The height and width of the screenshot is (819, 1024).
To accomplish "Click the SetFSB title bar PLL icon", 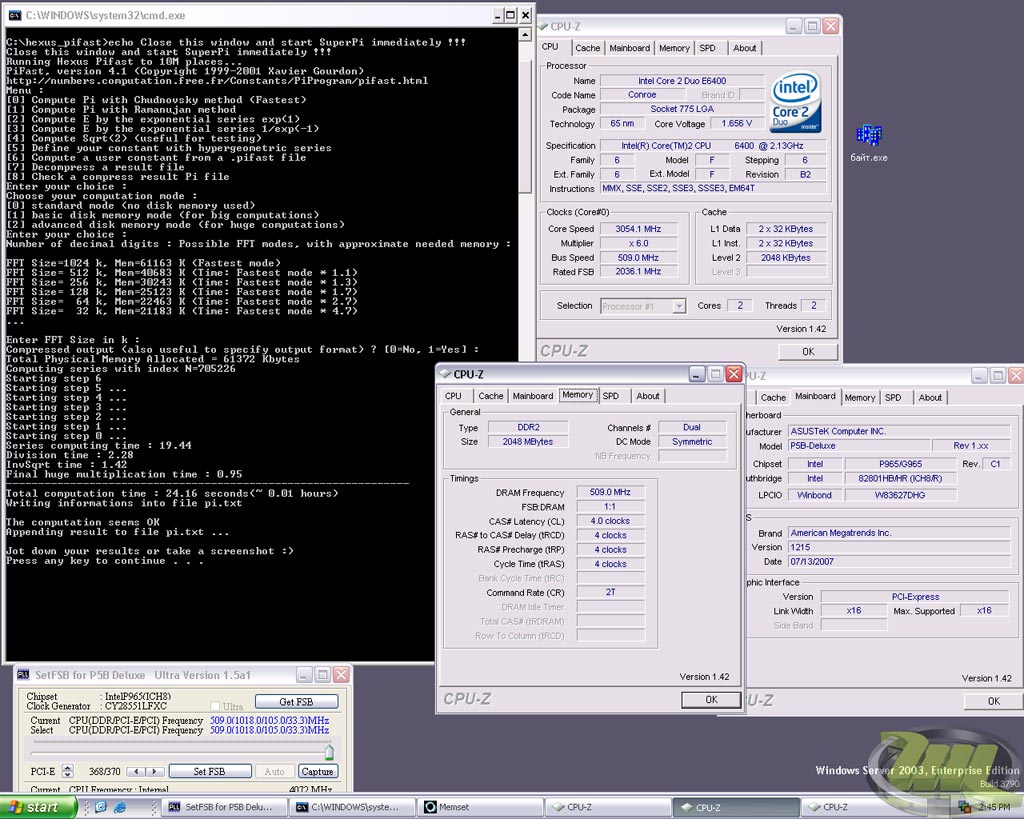I will [23, 675].
